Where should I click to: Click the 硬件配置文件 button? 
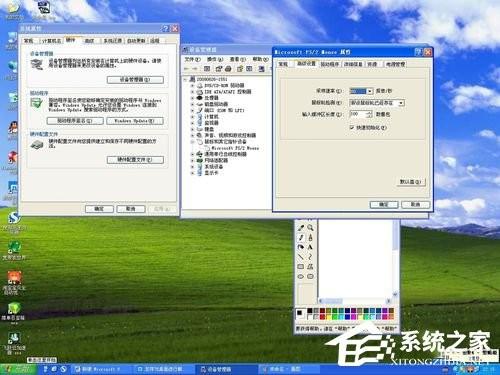coord(135,160)
